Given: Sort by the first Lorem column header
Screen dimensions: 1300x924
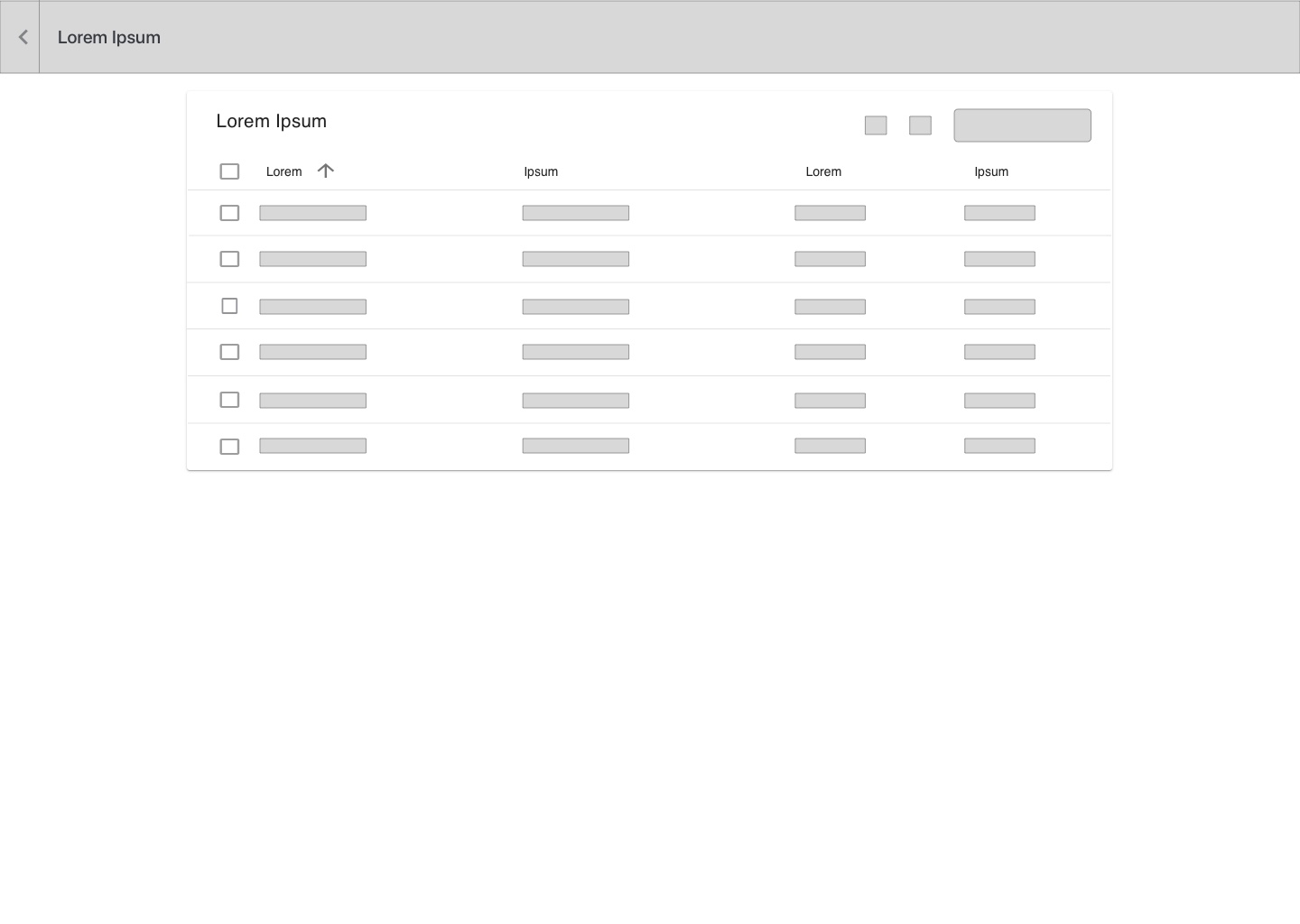Looking at the screenshot, I should click(283, 171).
